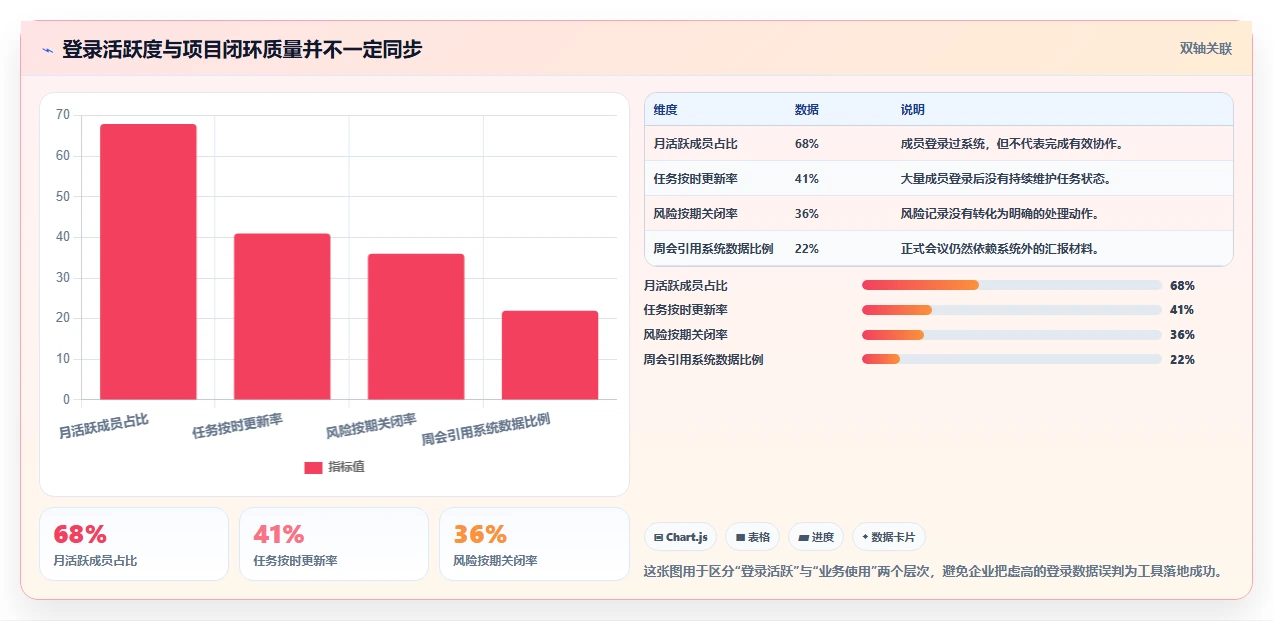This screenshot has width=1273, height=621.
Task: Select the 周会引用系统数据比例 chart bar
Action: click(x=550, y=355)
